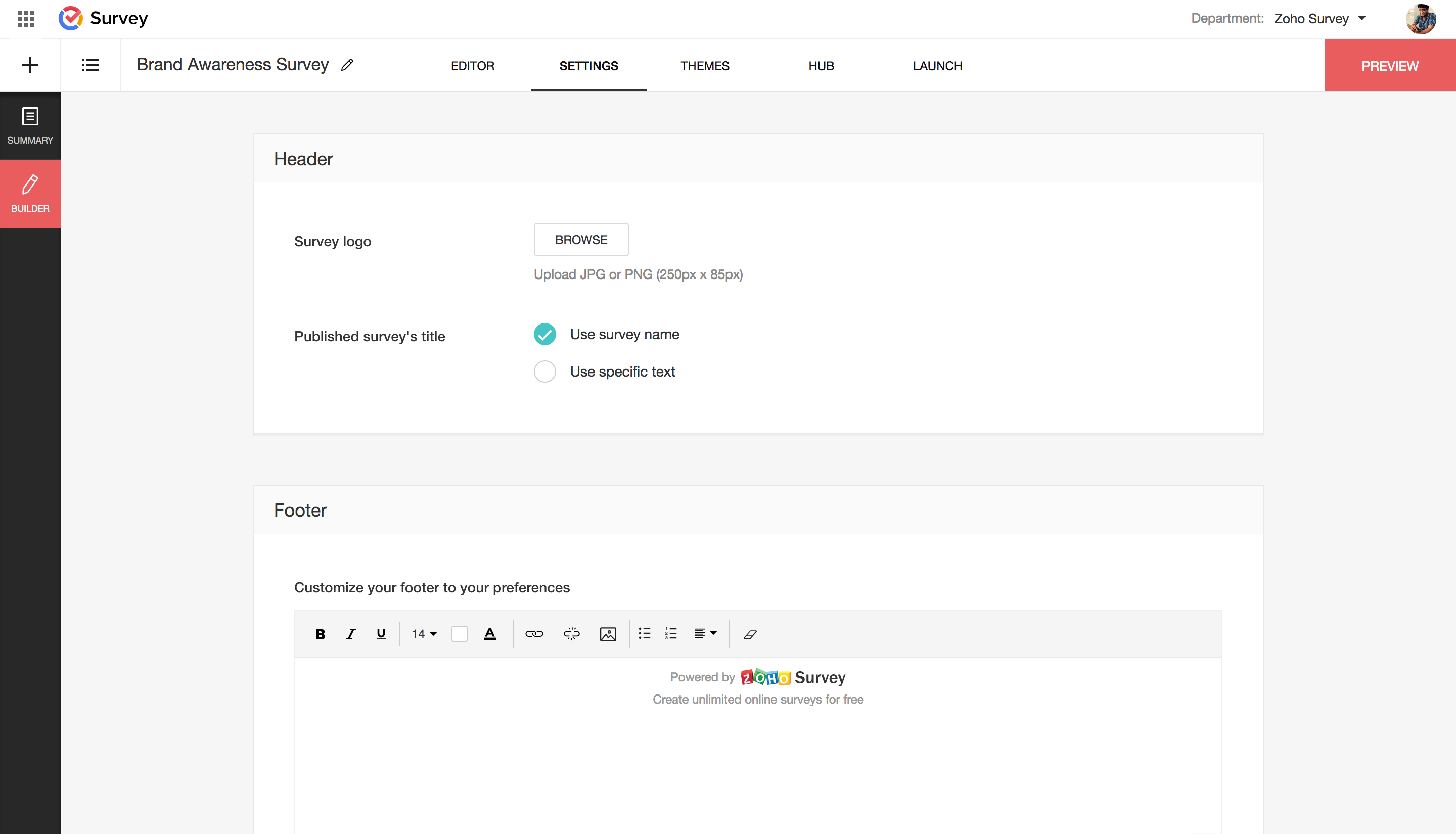Switch to the EDITOR tab
Viewport: 1456px width, 834px height.
[x=473, y=66]
